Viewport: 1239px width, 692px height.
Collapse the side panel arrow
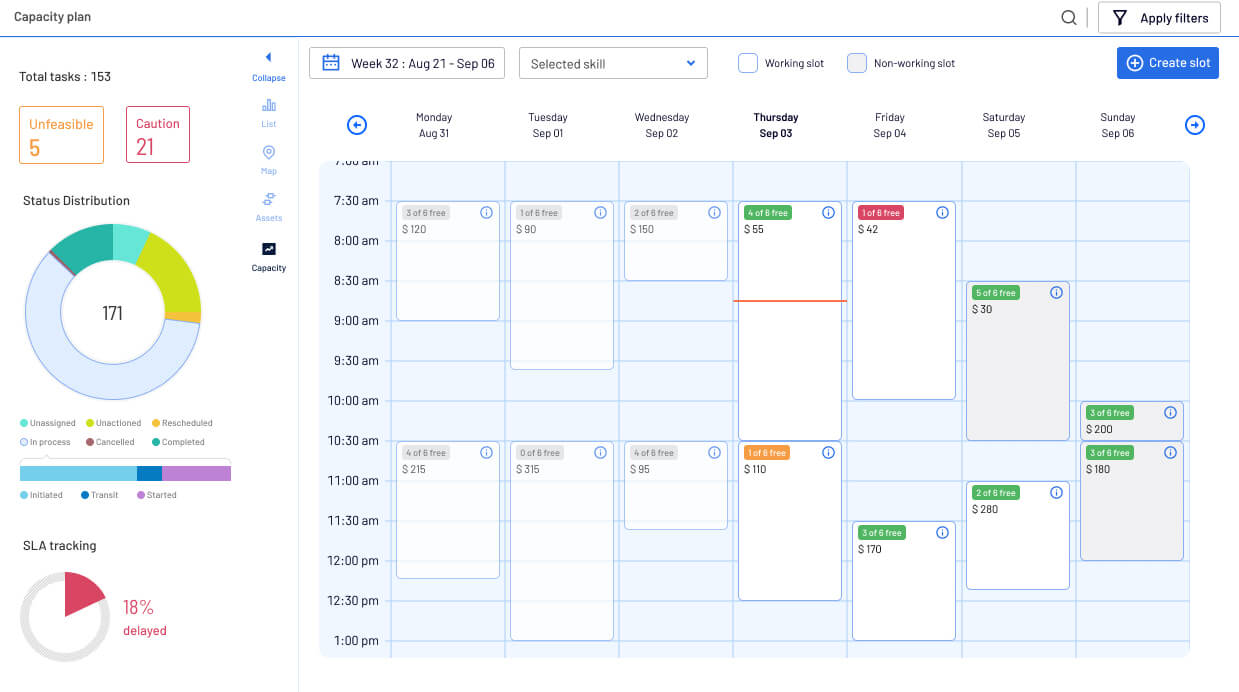(x=268, y=58)
